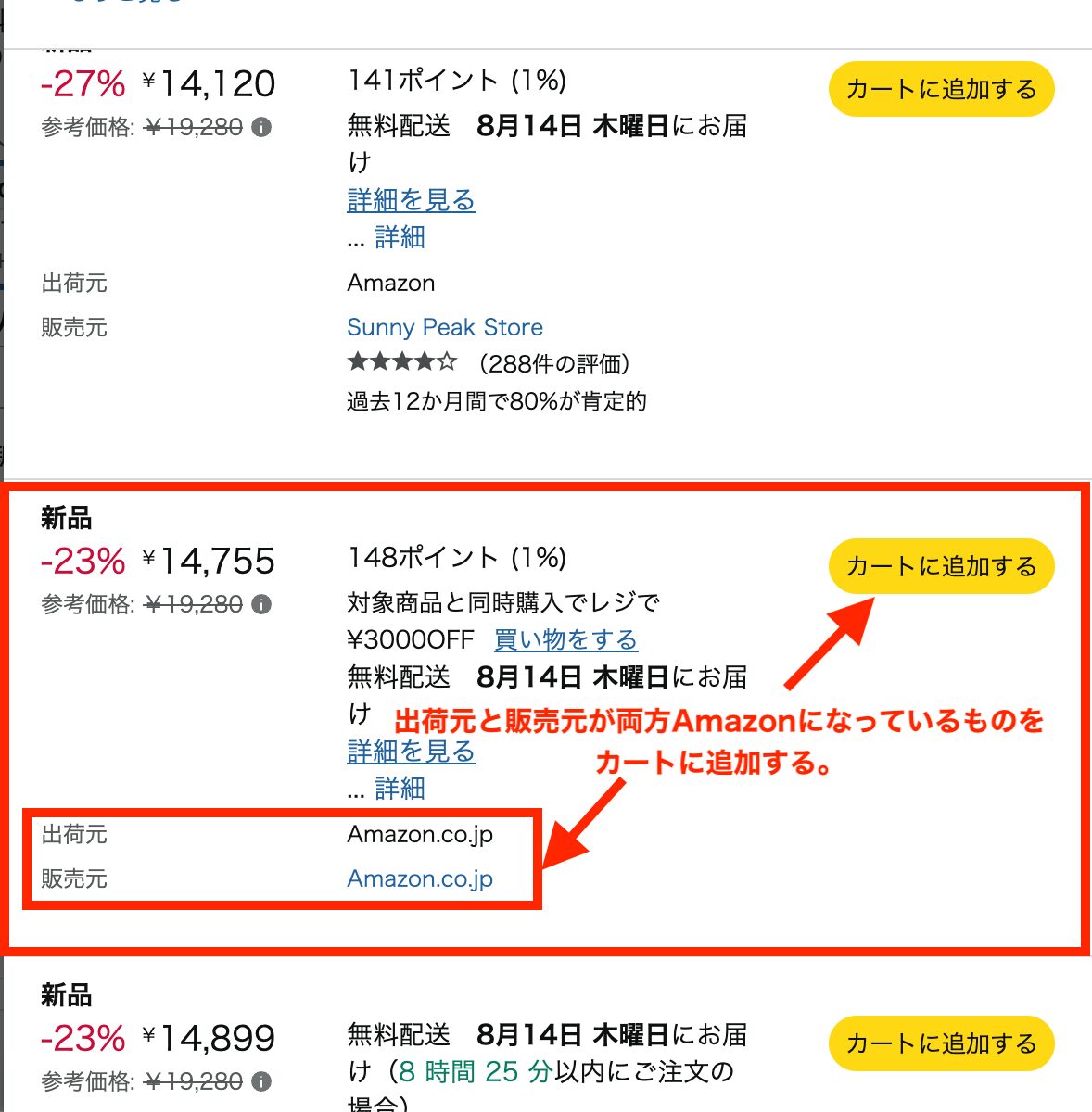
Task: Add the ¥14,755 Amazon.co.jp offer to cart
Action: (941, 566)
